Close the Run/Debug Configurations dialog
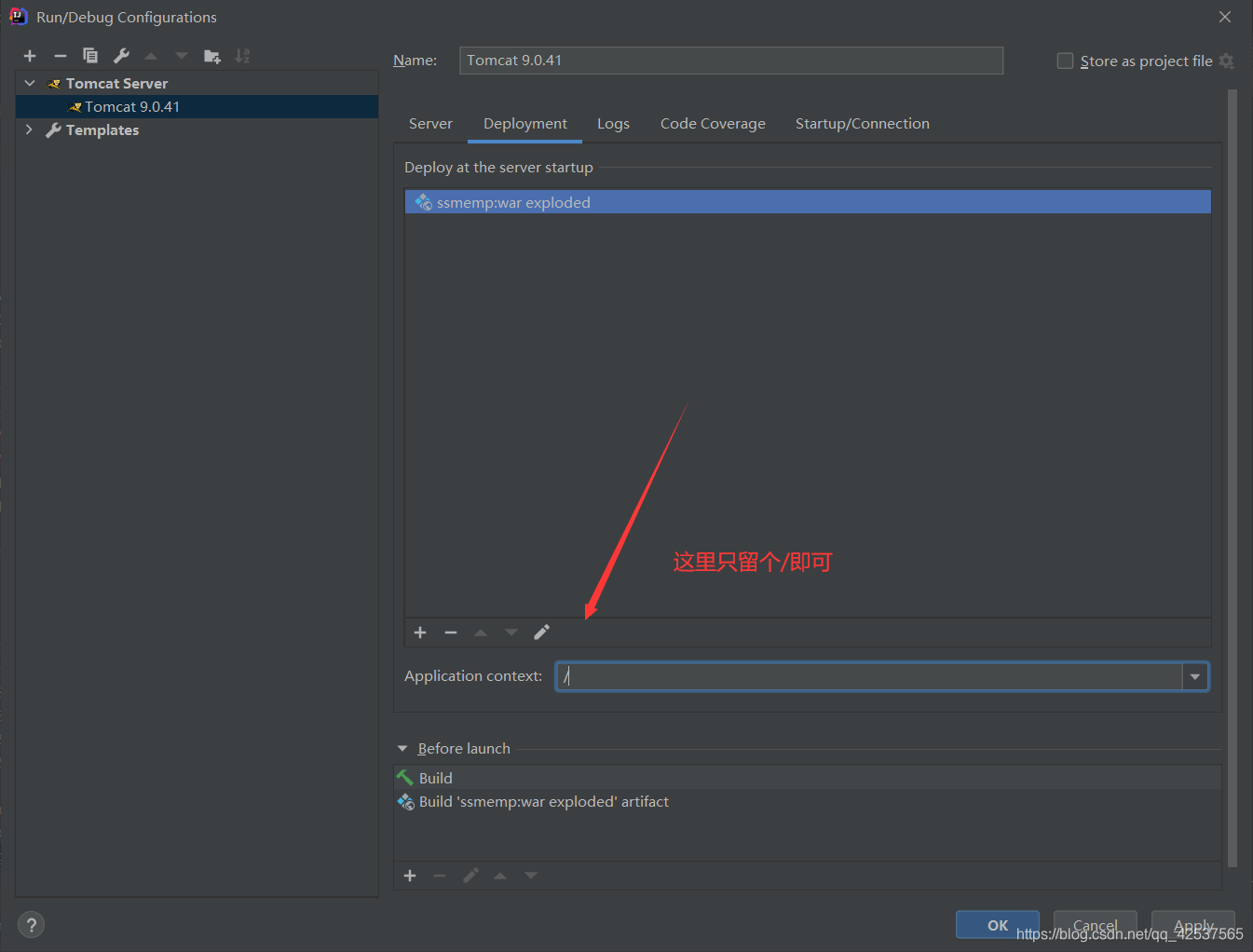 1225,17
